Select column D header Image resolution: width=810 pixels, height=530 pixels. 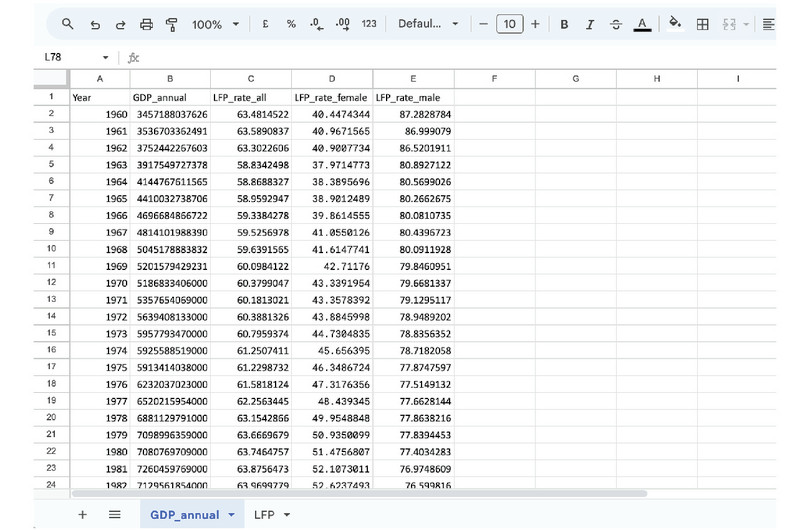click(x=332, y=79)
